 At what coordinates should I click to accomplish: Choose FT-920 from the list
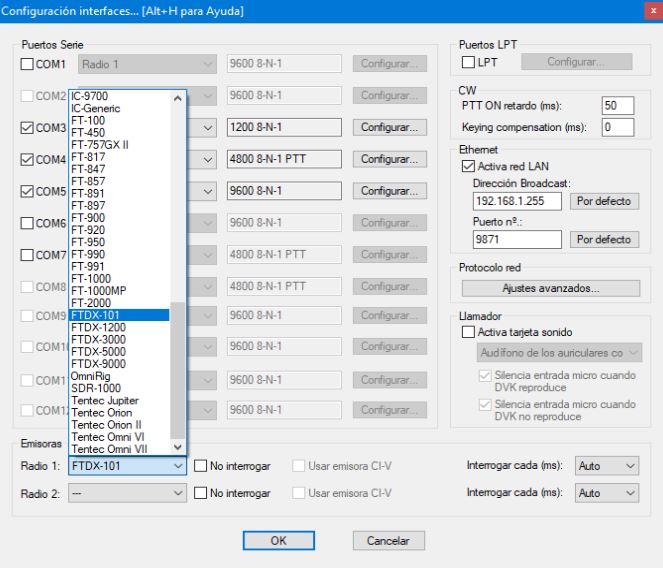pos(120,230)
